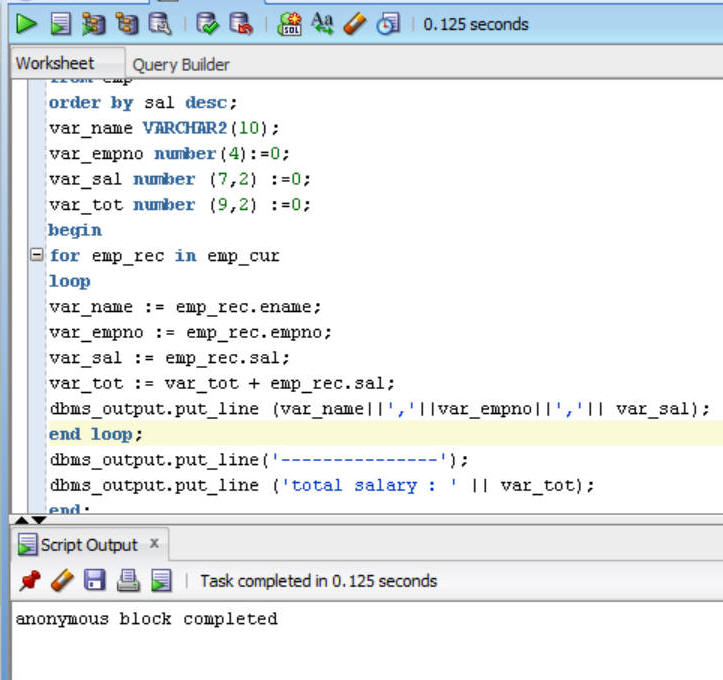Viewport: 723px width, 680px height.
Task: Click the Autotrace icon
Action: (126, 24)
